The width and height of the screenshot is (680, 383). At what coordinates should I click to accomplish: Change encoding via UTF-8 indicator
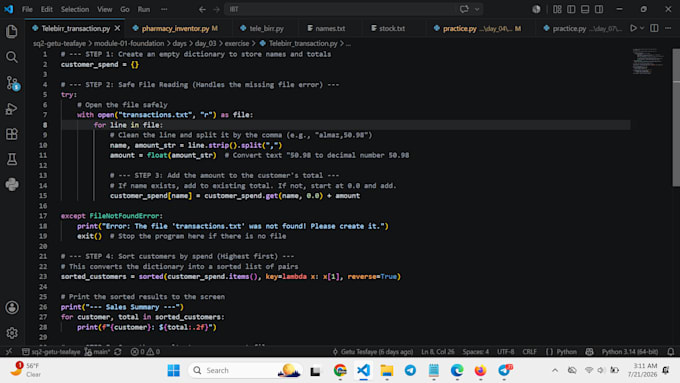(505, 352)
